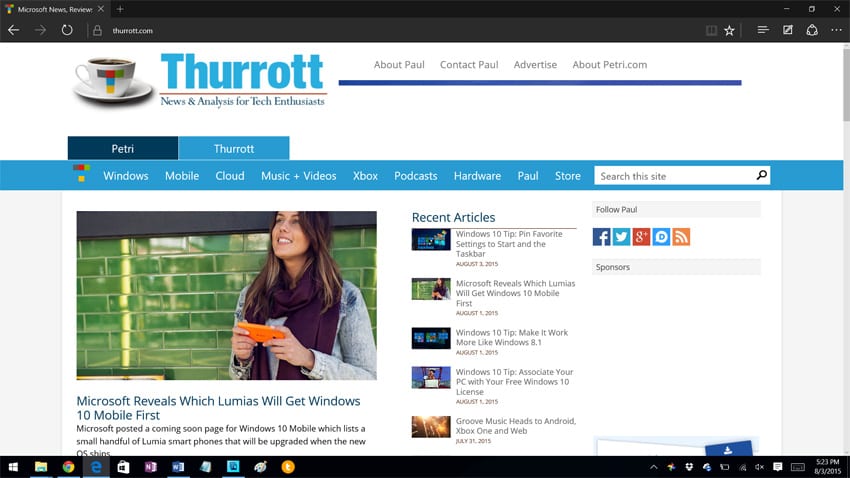Open the Hub icon in Edge toolbar
The width and height of the screenshot is (850, 478).
763,30
